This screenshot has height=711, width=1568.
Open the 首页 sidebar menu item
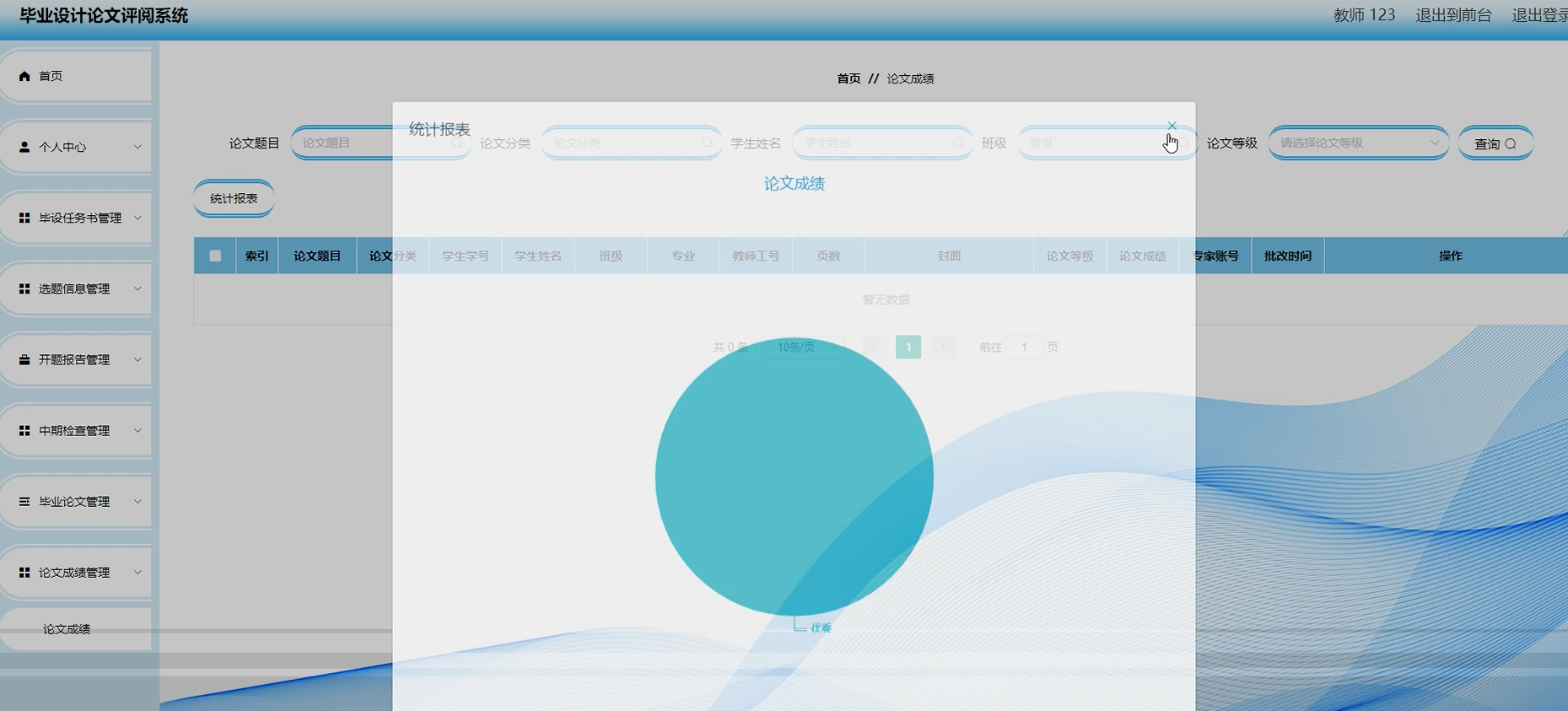(76, 76)
